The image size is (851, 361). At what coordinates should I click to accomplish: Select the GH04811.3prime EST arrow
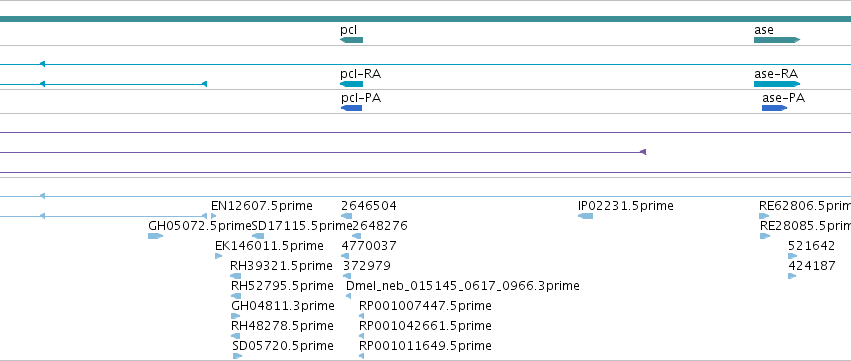coord(236,316)
